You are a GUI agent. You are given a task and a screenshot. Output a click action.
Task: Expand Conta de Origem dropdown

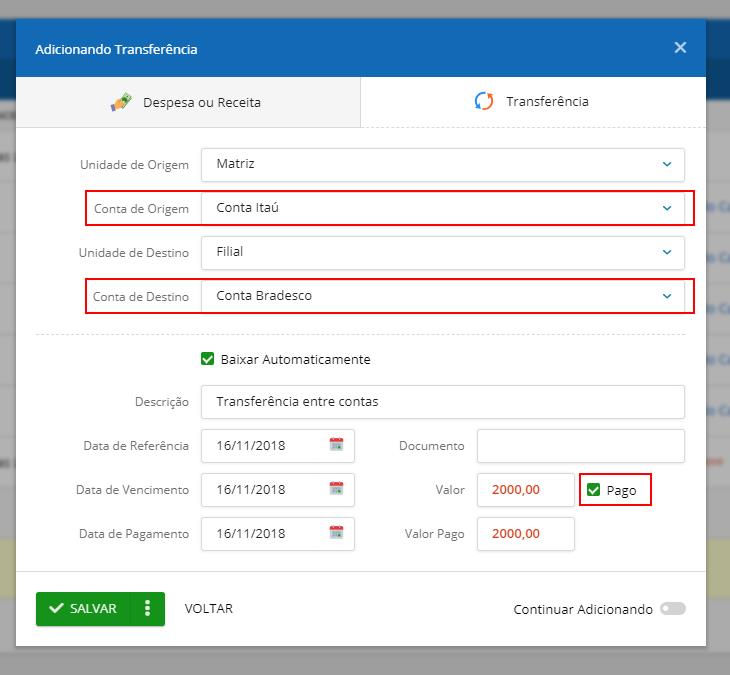[442, 208]
